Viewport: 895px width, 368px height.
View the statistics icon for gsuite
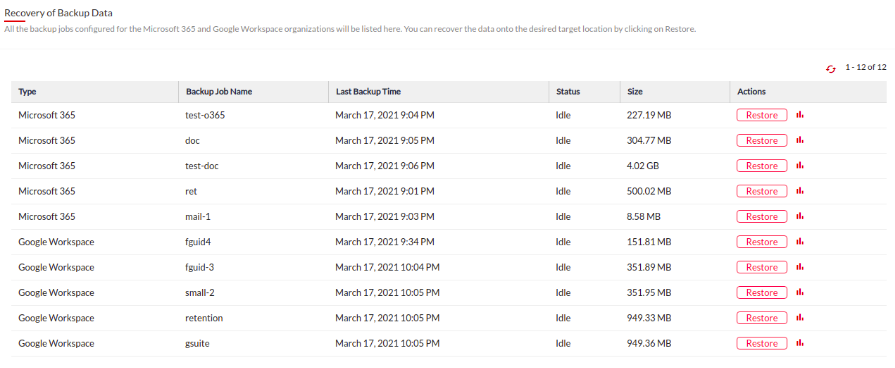coord(800,343)
